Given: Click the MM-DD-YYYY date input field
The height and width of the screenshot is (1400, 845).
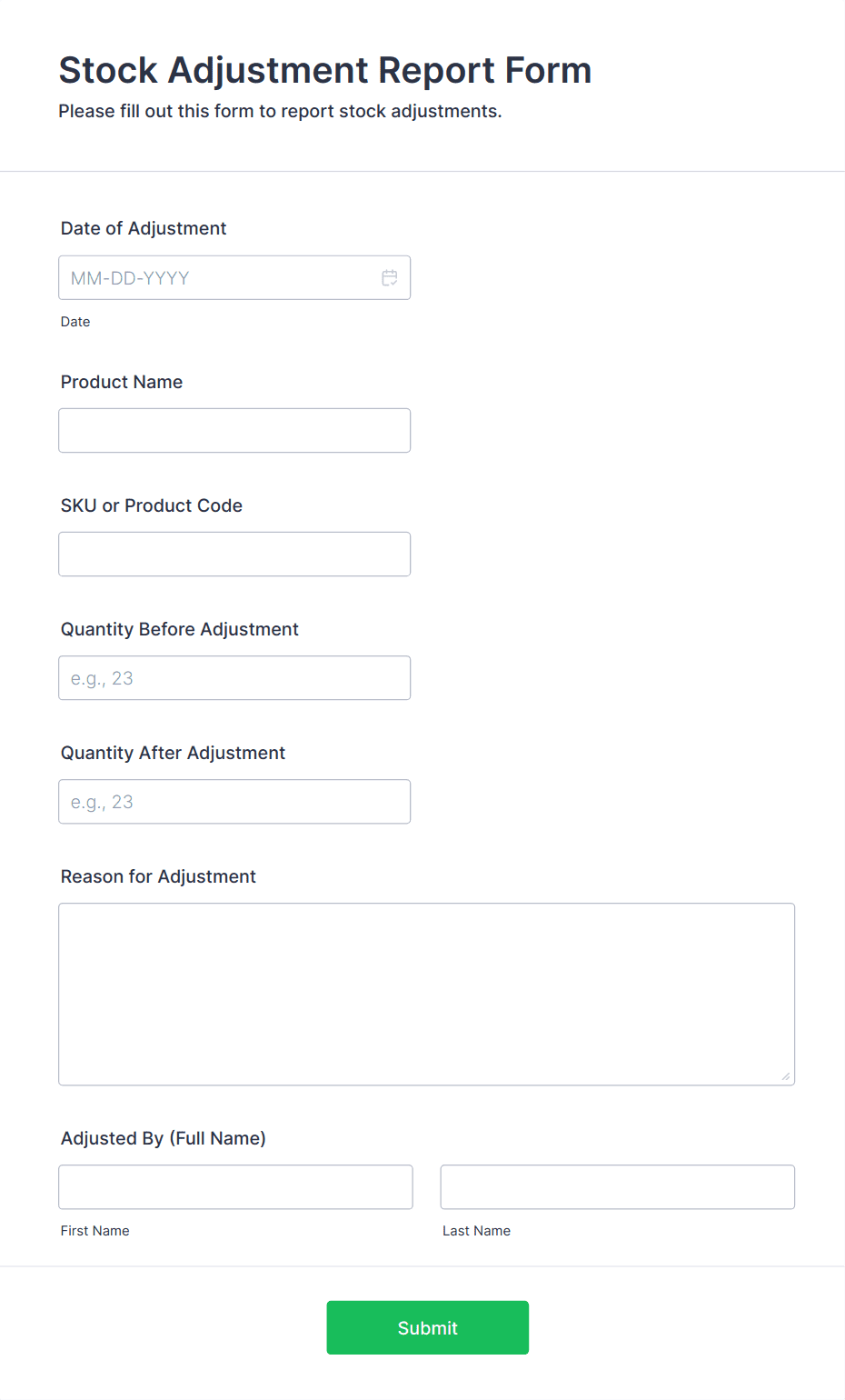Looking at the screenshot, I should point(218,278).
